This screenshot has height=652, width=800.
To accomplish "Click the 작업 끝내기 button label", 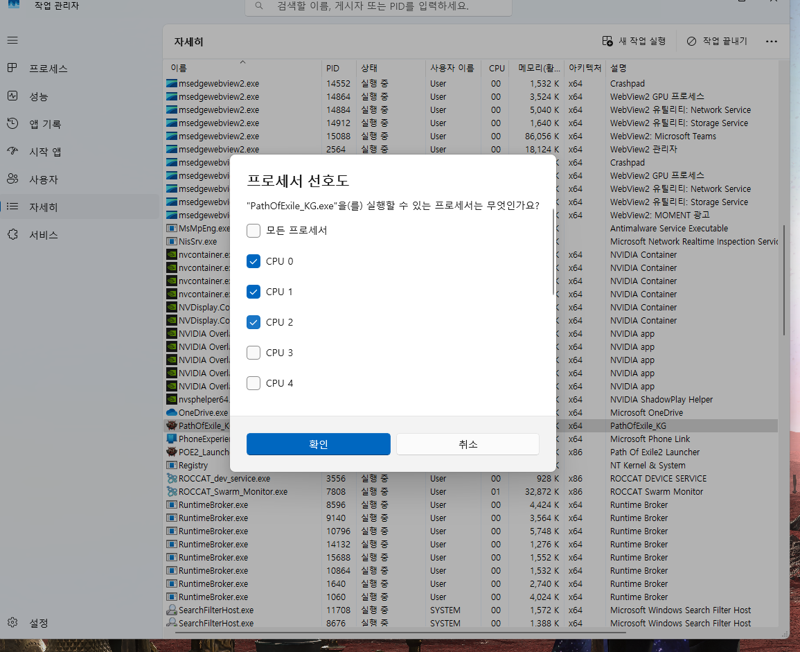I will point(724,41).
